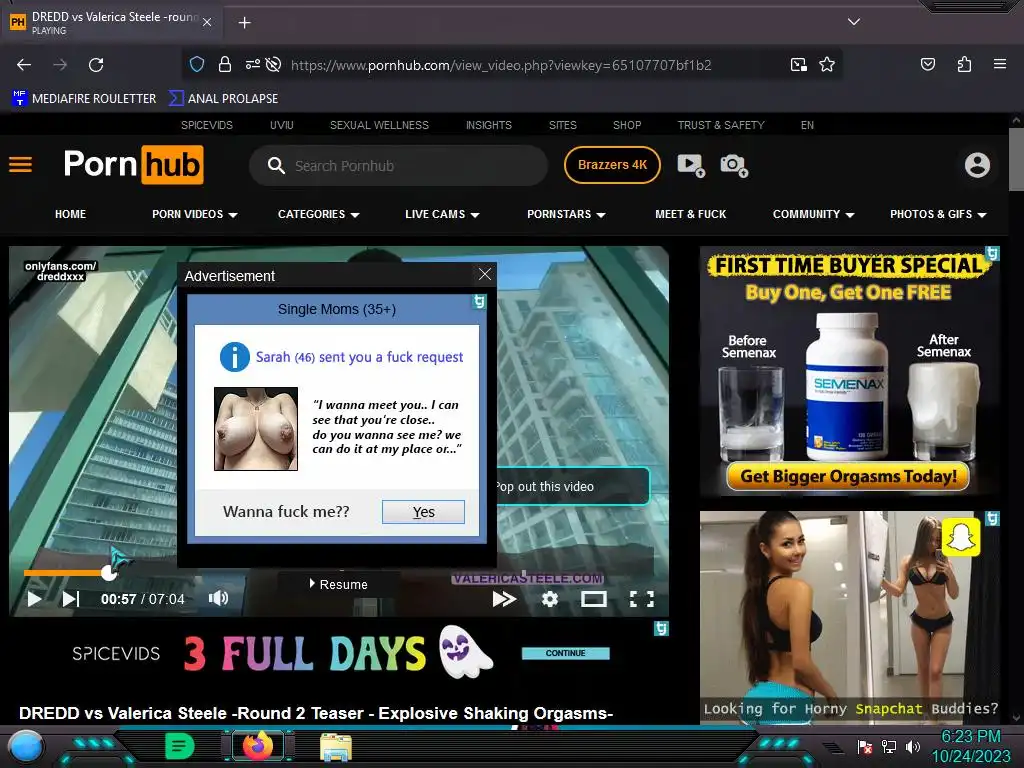
Task: Open the TRUST & SAFETY link
Action: 720,125
